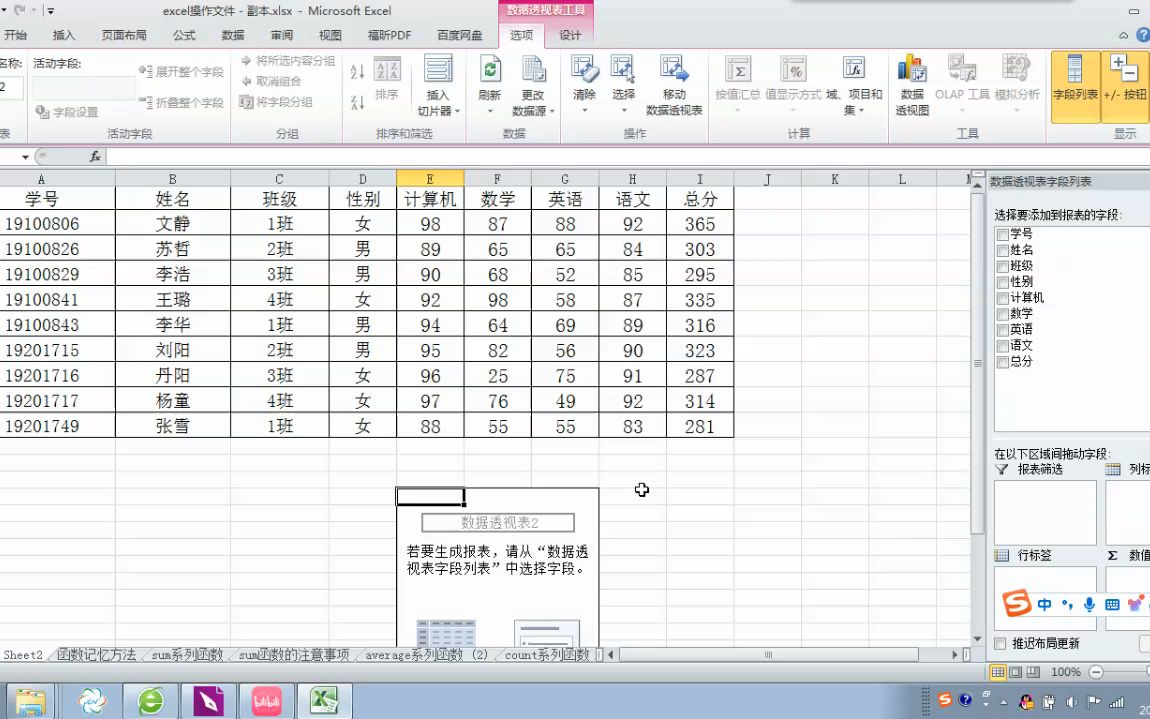The width and height of the screenshot is (1150, 719).
Task: Enable 推迟布局更新 checkbox
Action: click(1000, 643)
